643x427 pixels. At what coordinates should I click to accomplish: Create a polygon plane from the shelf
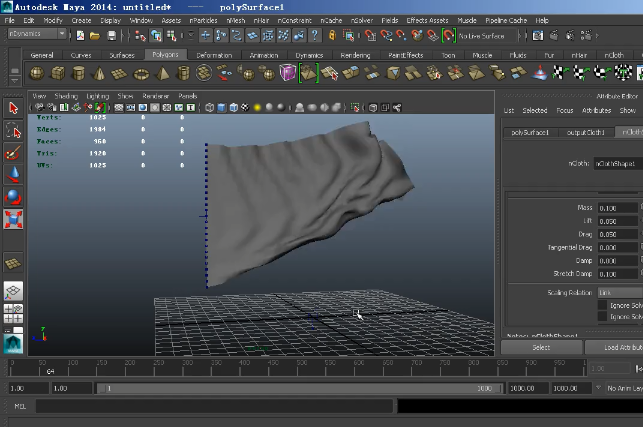tap(119, 74)
